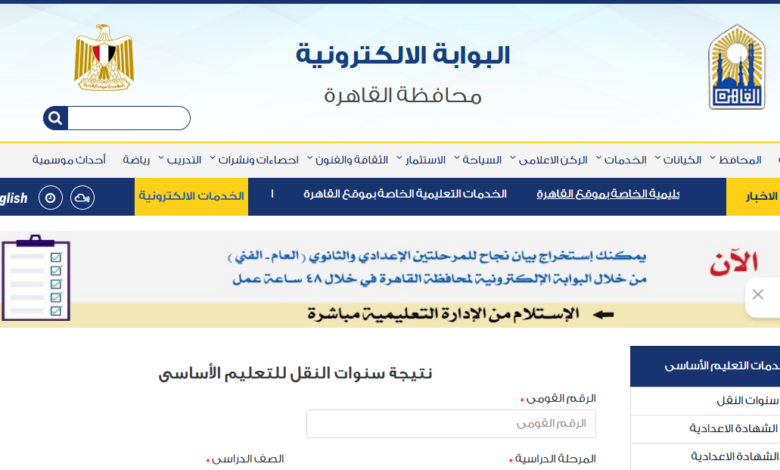780x470 pixels.
Task: Click the Cairo governorate logo
Action: (x=737, y=67)
